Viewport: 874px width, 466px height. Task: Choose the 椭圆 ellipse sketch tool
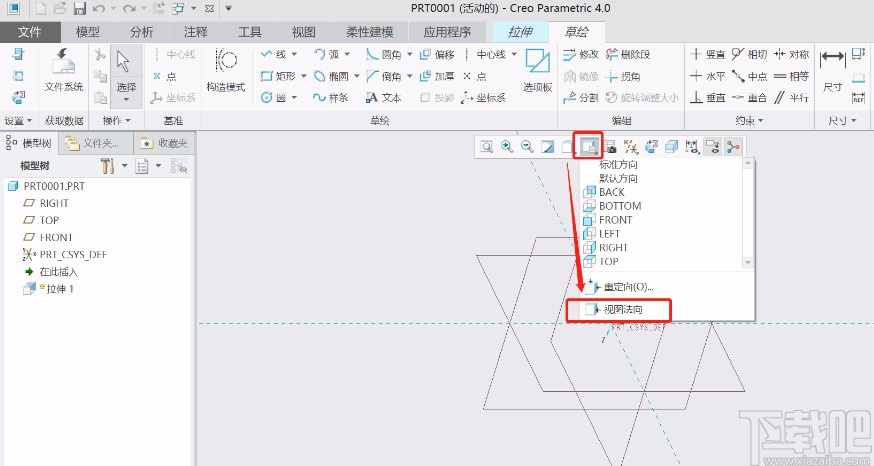click(332, 76)
